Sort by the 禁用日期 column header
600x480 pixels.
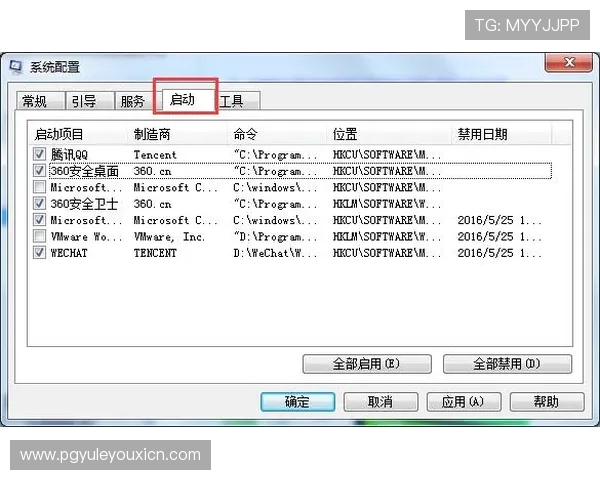pos(502,134)
